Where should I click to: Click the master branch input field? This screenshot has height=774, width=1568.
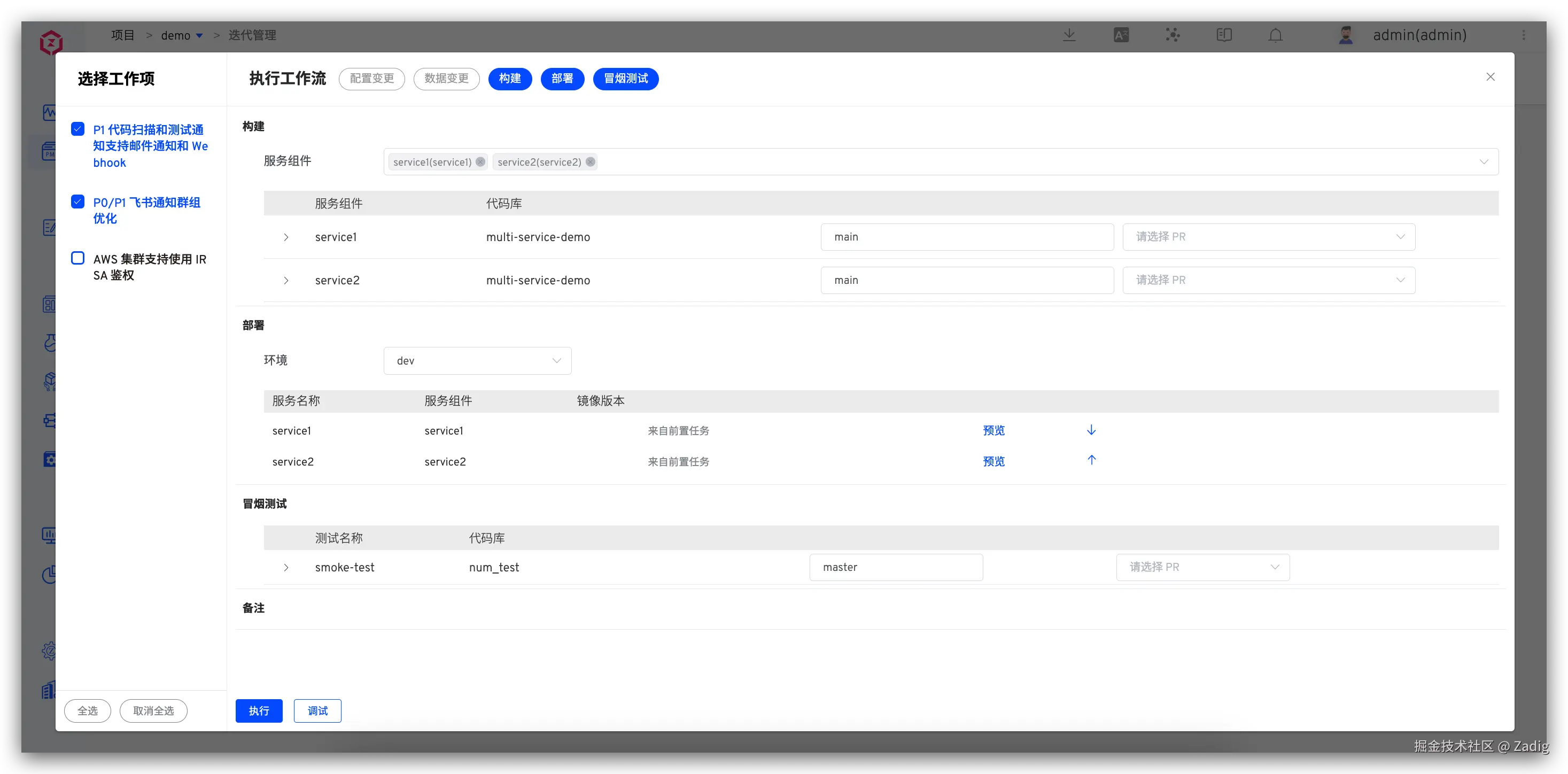tap(895, 567)
